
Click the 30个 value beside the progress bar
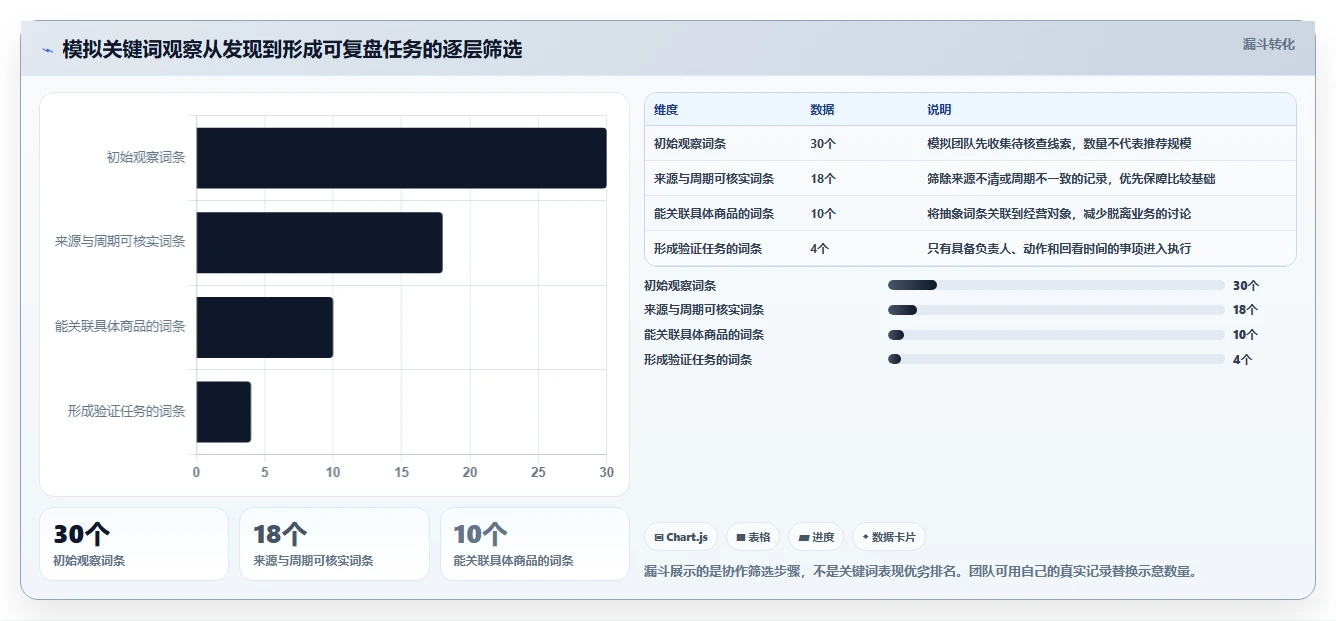[x=1246, y=285]
